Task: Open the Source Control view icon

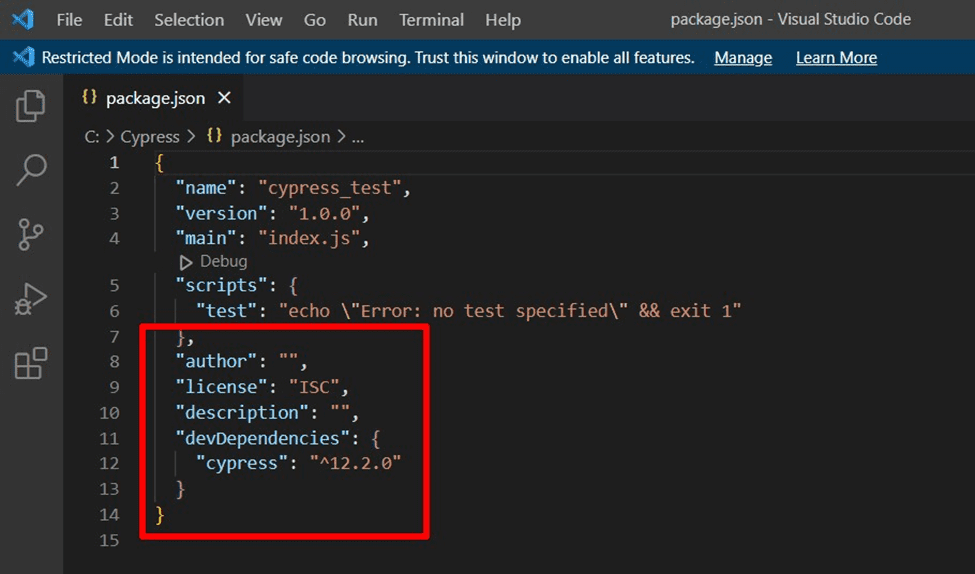Action: click(31, 234)
